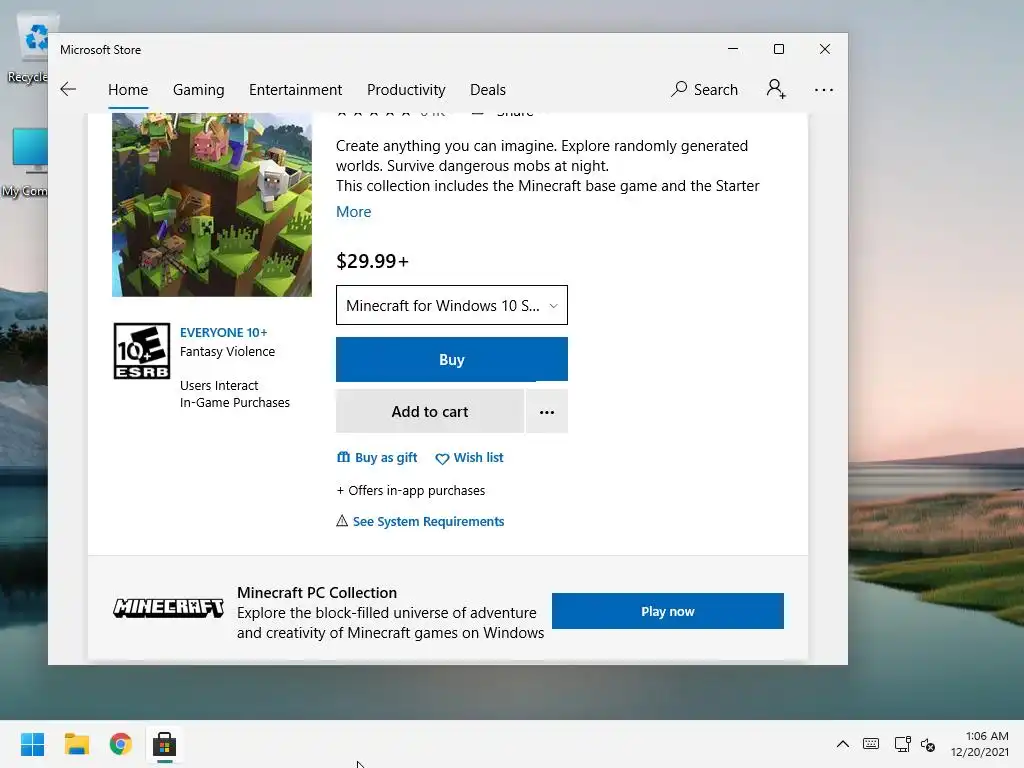Open the Recycle Bin desktop icon

click(x=27, y=47)
